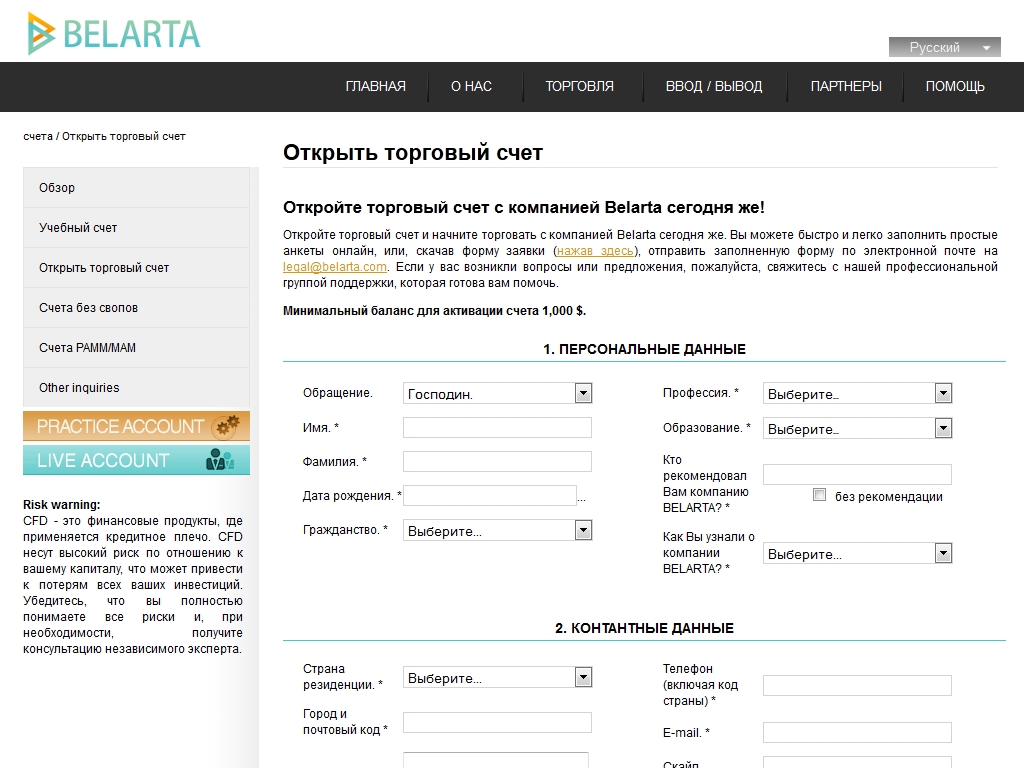This screenshot has height=768, width=1024.
Task: Go to ВВОД / ВЫВОД menu item
Action: click(x=714, y=86)
